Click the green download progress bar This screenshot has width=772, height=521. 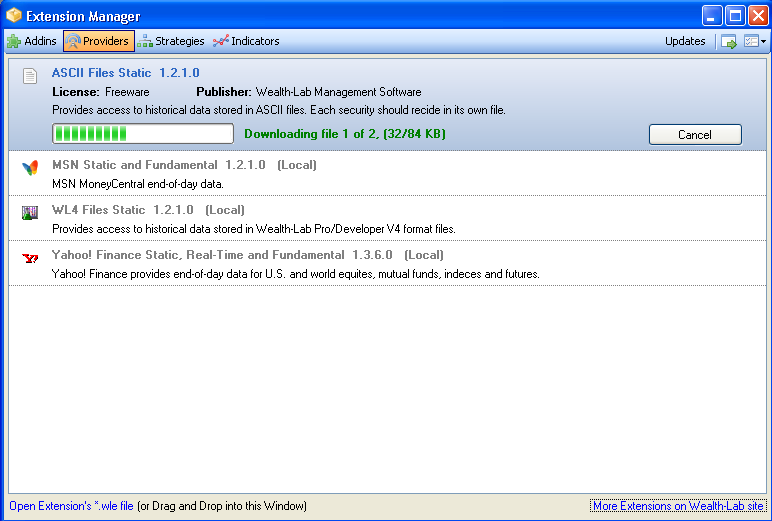[143, 133]
